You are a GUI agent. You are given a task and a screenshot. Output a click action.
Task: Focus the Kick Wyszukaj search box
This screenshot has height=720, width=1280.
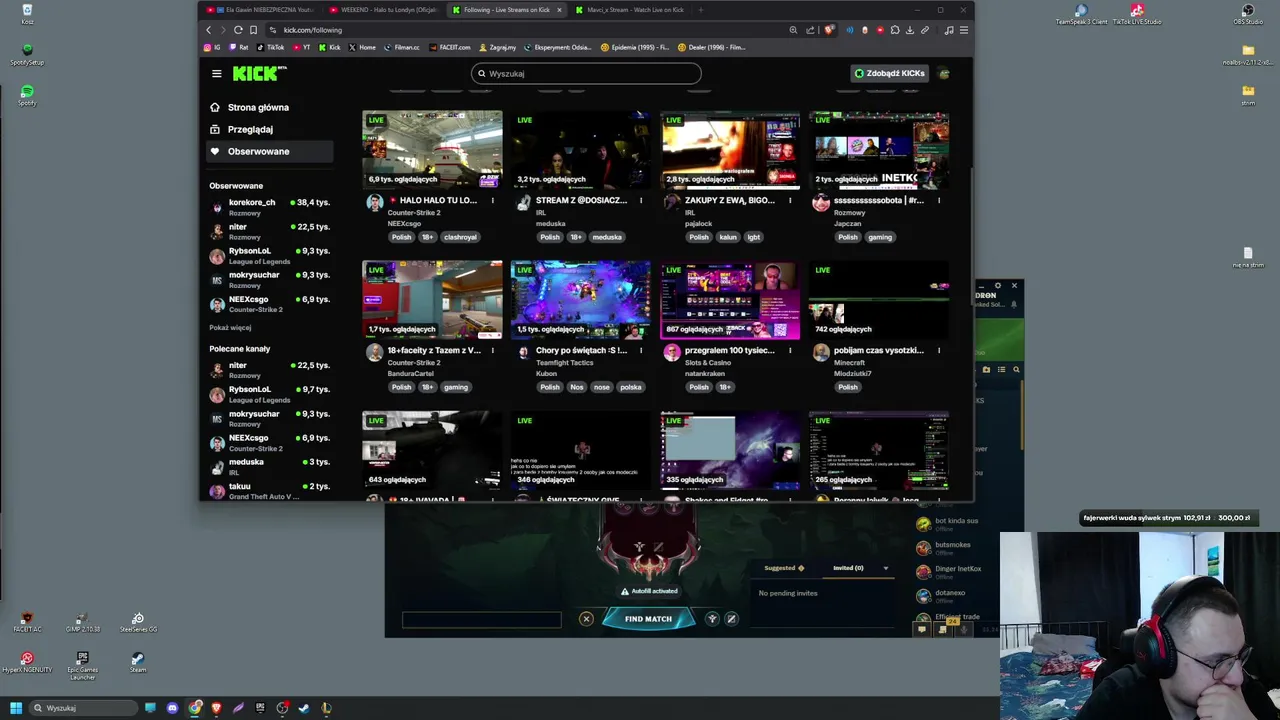pos(586,73)
